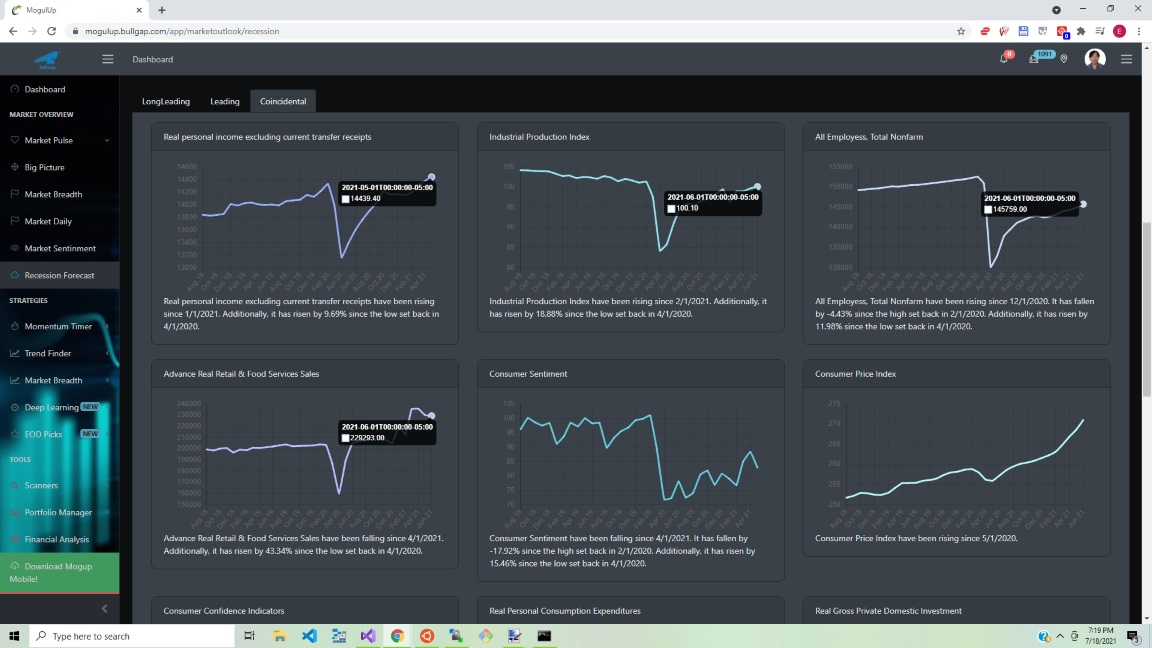The image size is (1152, 648).
Task: Toggle the sidebar with the header hamburger icon
Action: (x=108, y=60)
